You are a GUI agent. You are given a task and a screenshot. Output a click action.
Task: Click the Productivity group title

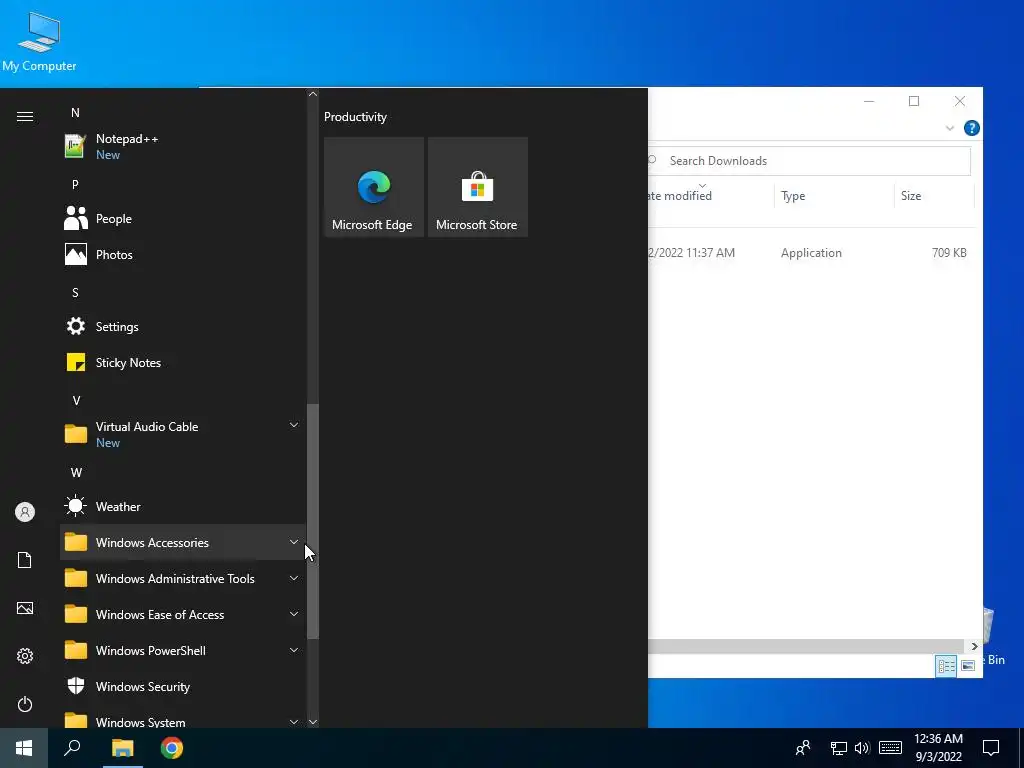click(x=355, y=117)
